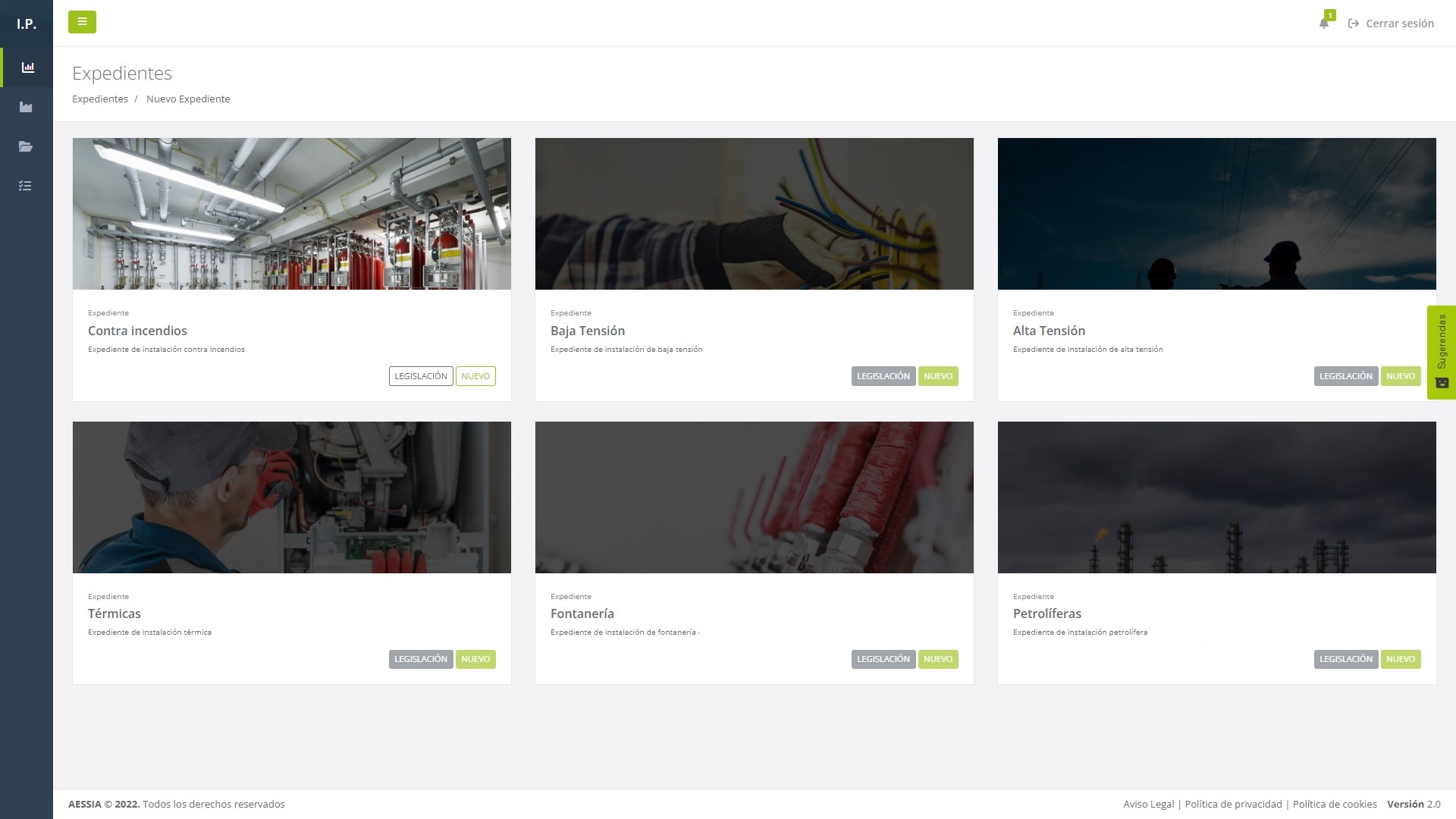Click NUEVO on the Fontanería card

coord(937,659)
